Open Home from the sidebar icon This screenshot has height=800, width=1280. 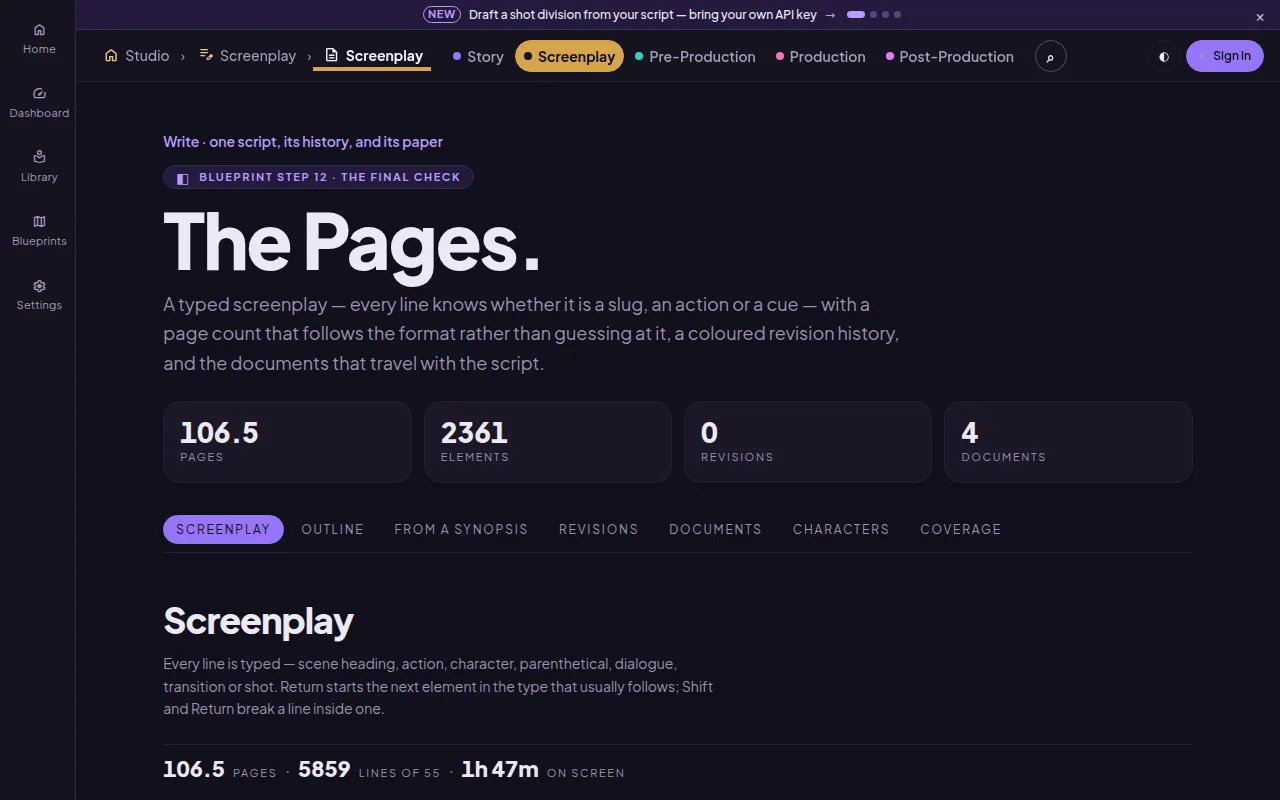tap(39, 38)
